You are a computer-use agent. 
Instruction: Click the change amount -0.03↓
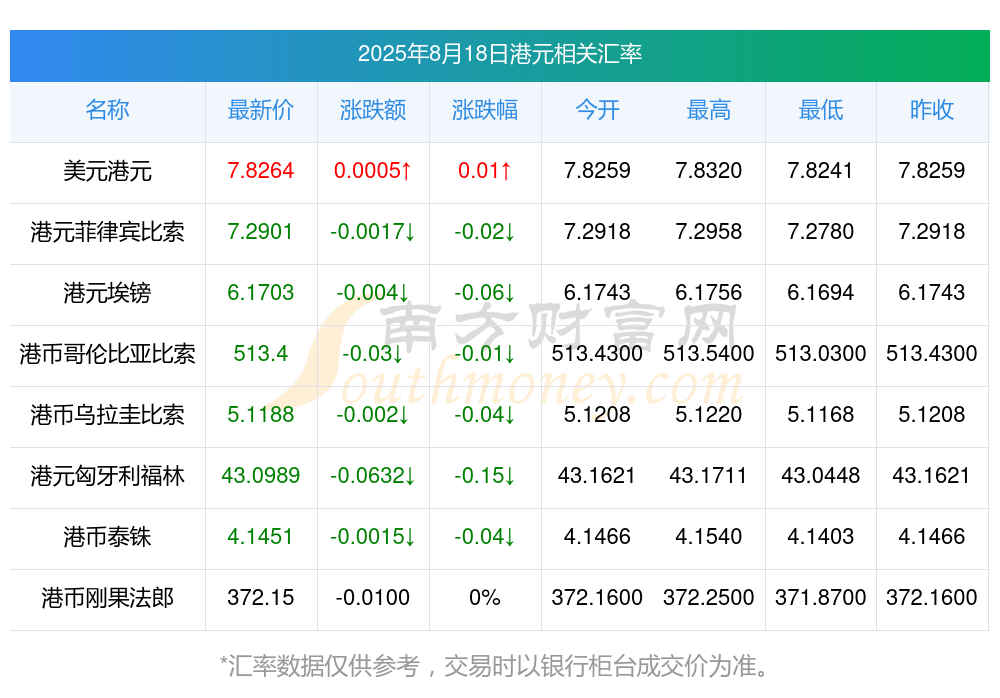[372, 353]
